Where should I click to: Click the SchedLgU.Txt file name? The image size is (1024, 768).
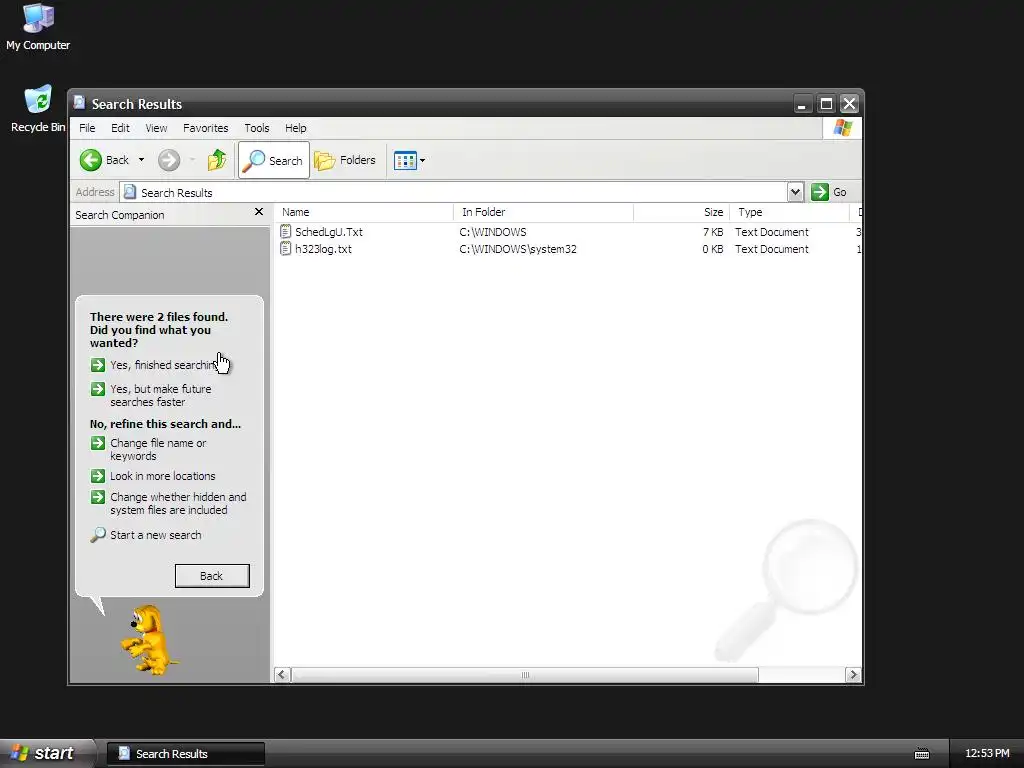[x=328, y=232]
